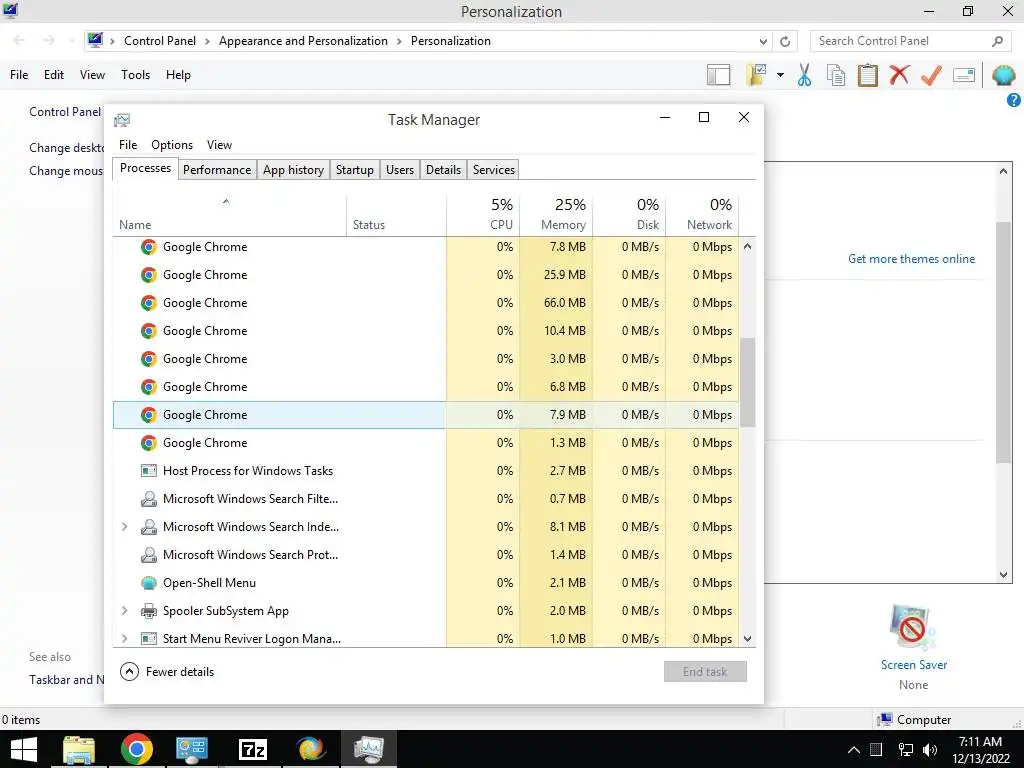Click the Task Manager process list scrollbar thumb
The image size is (1024, 768).
[x=748, y=382]
